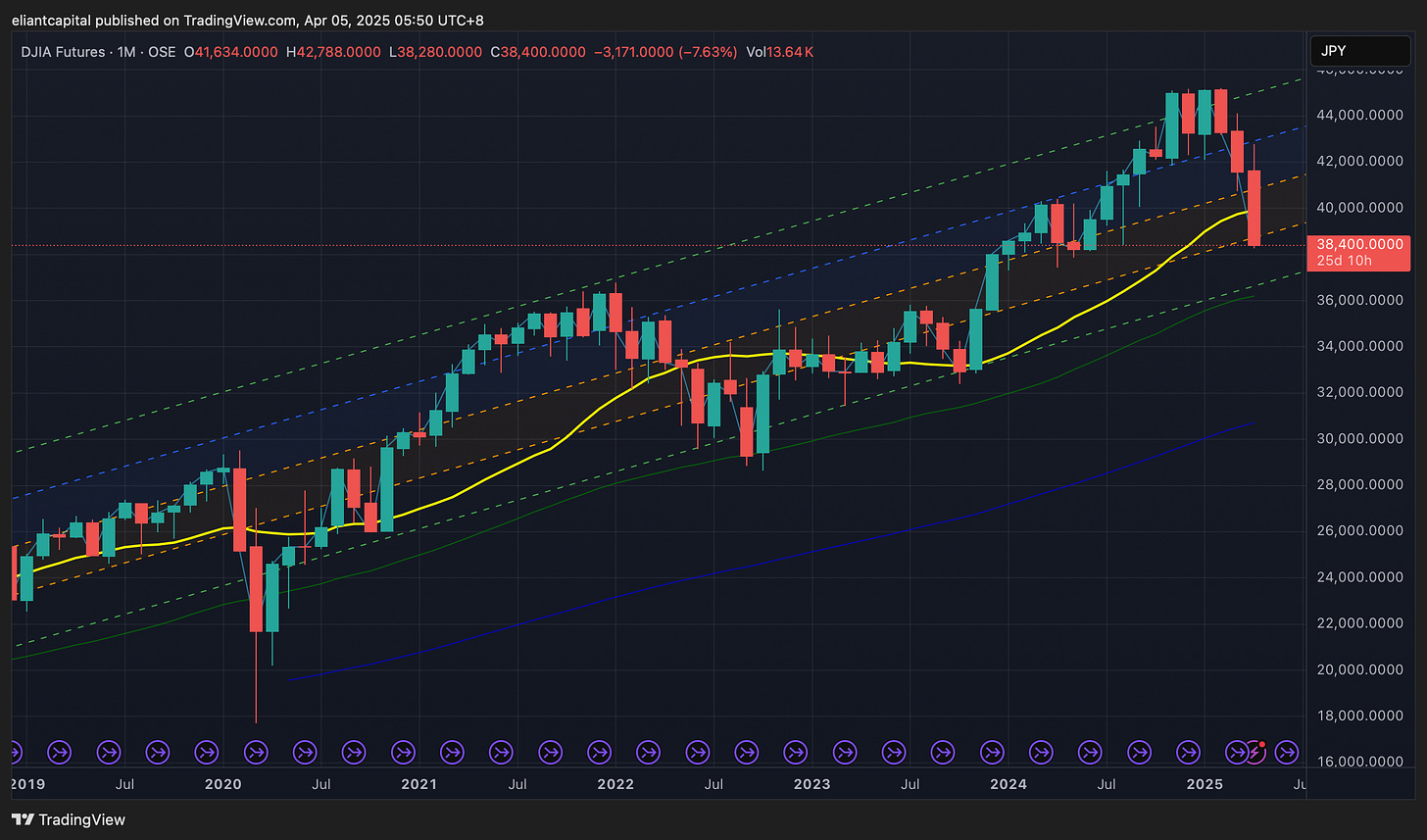
Task: Click the TradingView logo
Action: pos(69,819)
